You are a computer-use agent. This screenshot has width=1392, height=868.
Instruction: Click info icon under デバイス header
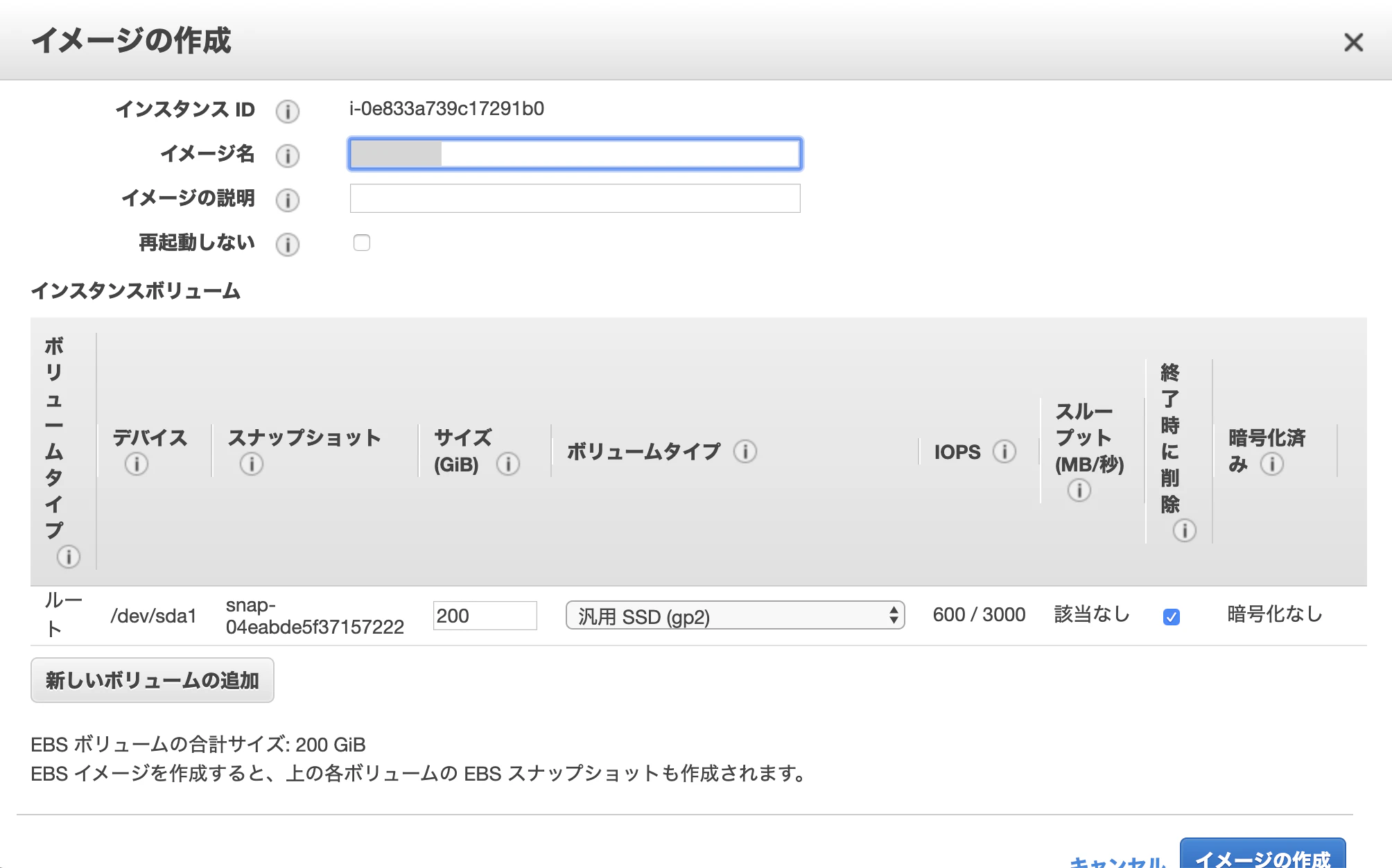point(136,464)
